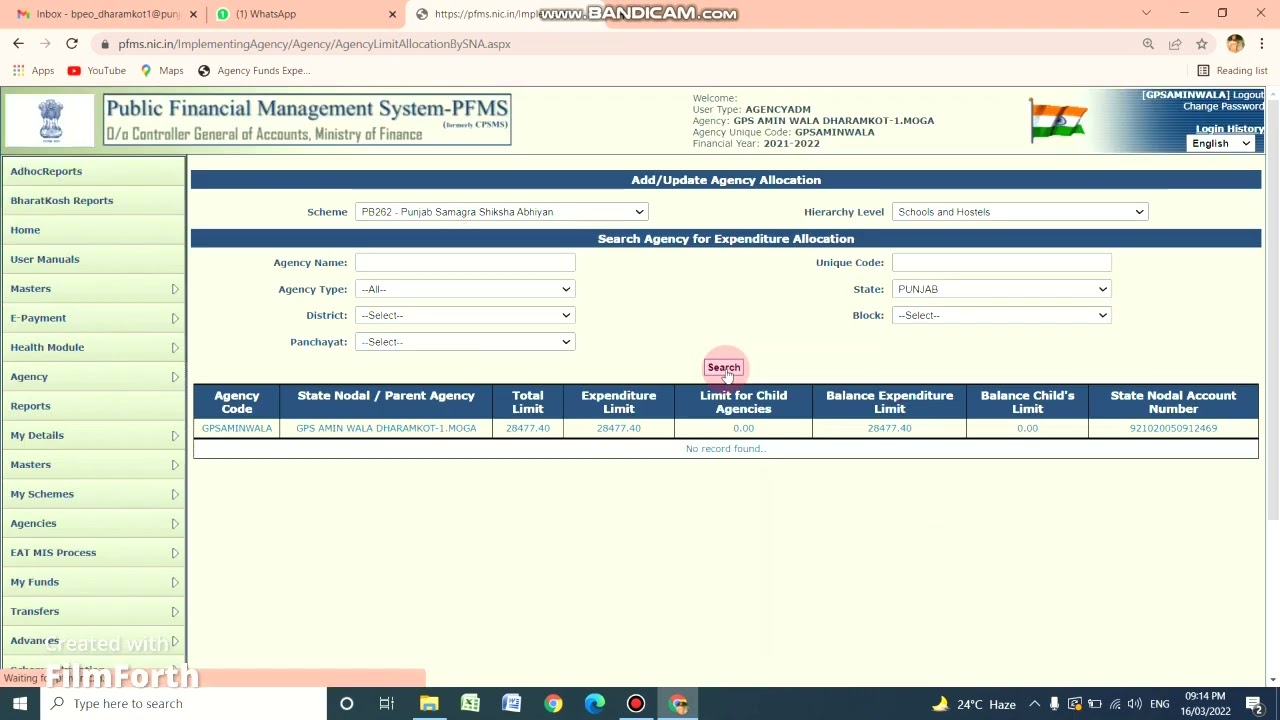The height and width of the screenshot is (720, 1280).
Task: Click the Chrome profile avatar
Action: (1235, 43)
